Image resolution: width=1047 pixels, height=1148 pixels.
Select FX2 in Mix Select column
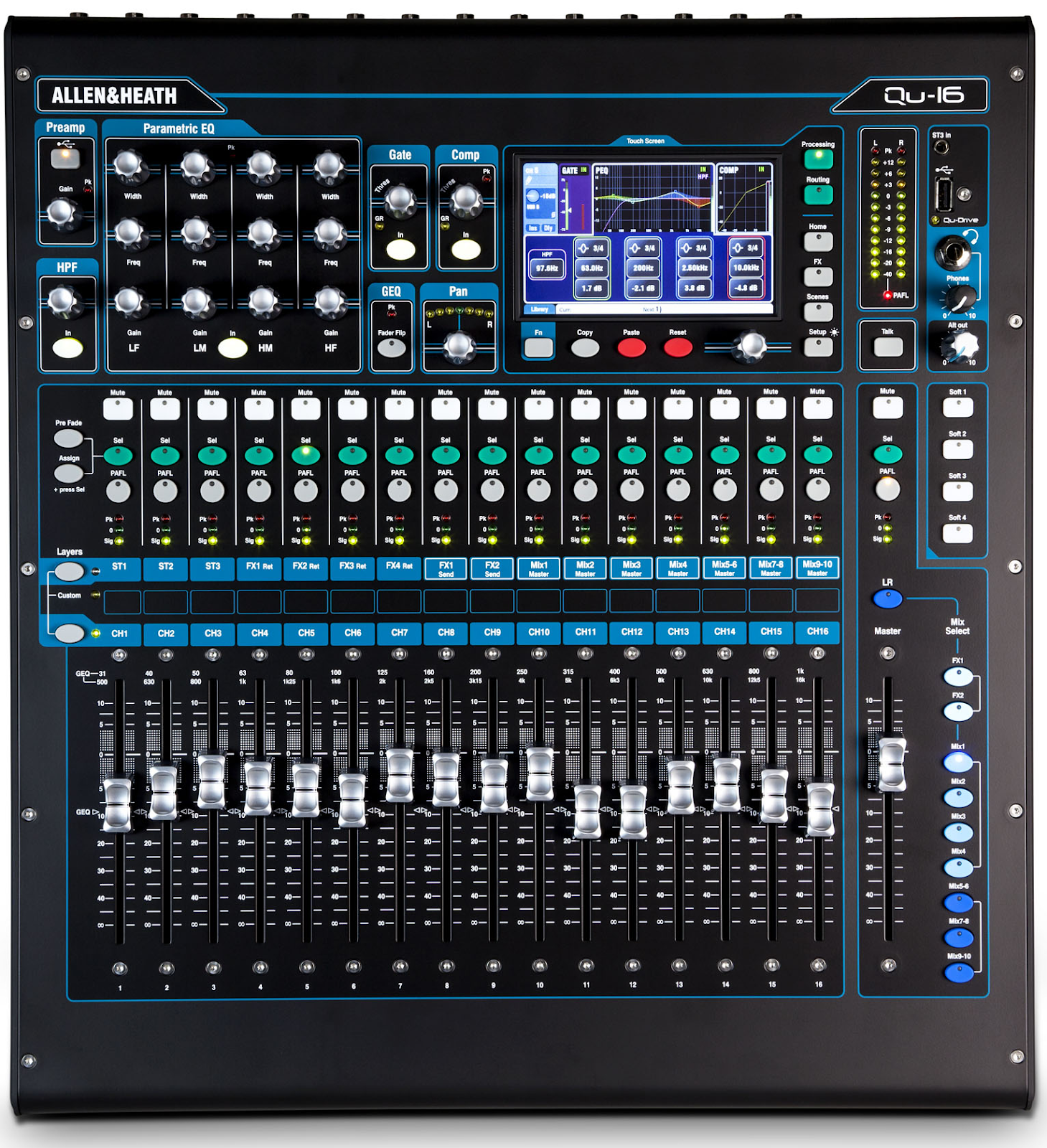(x=958, y=712)
